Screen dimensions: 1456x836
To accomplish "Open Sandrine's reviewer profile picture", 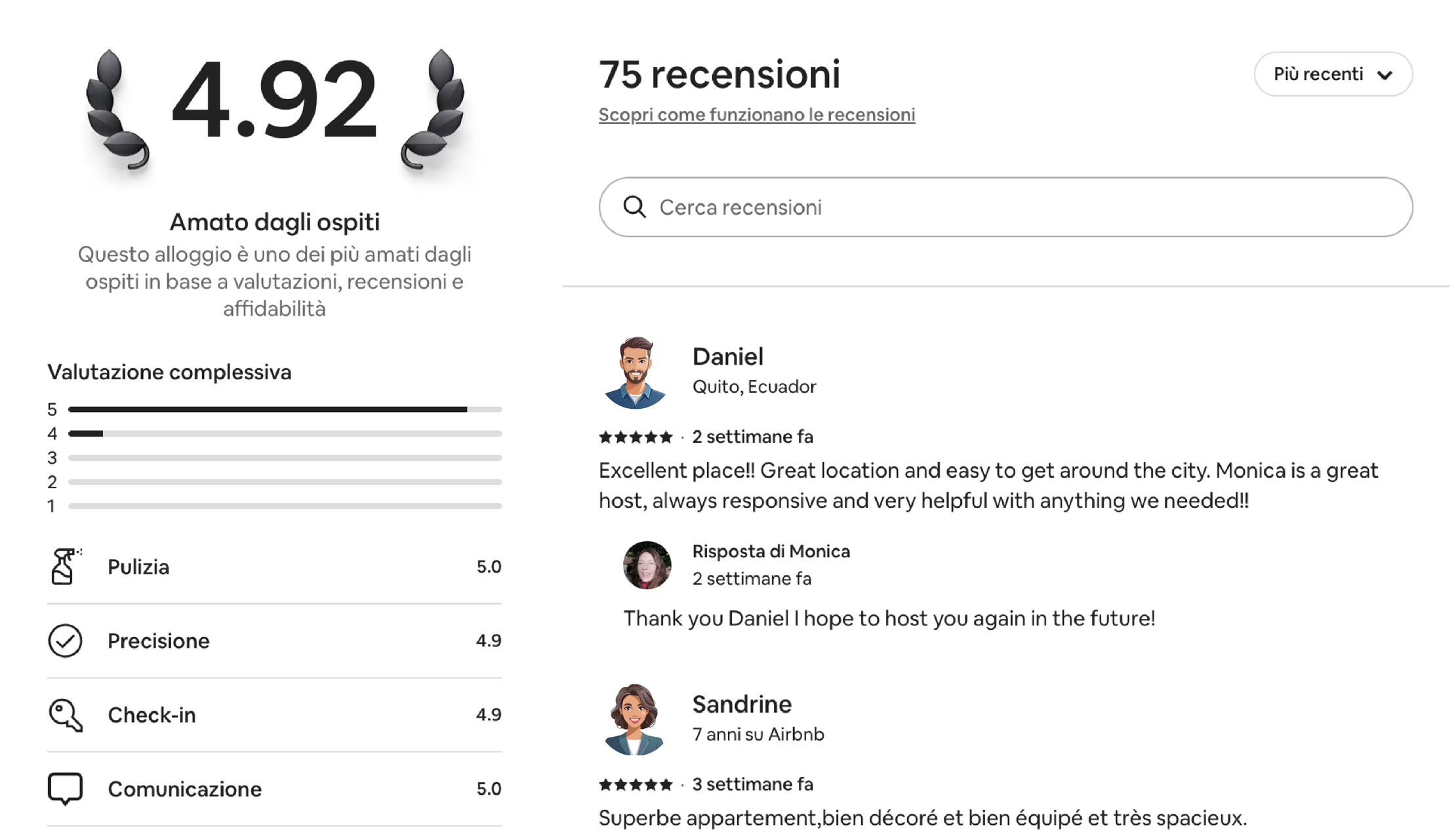I will click(634, 719).
